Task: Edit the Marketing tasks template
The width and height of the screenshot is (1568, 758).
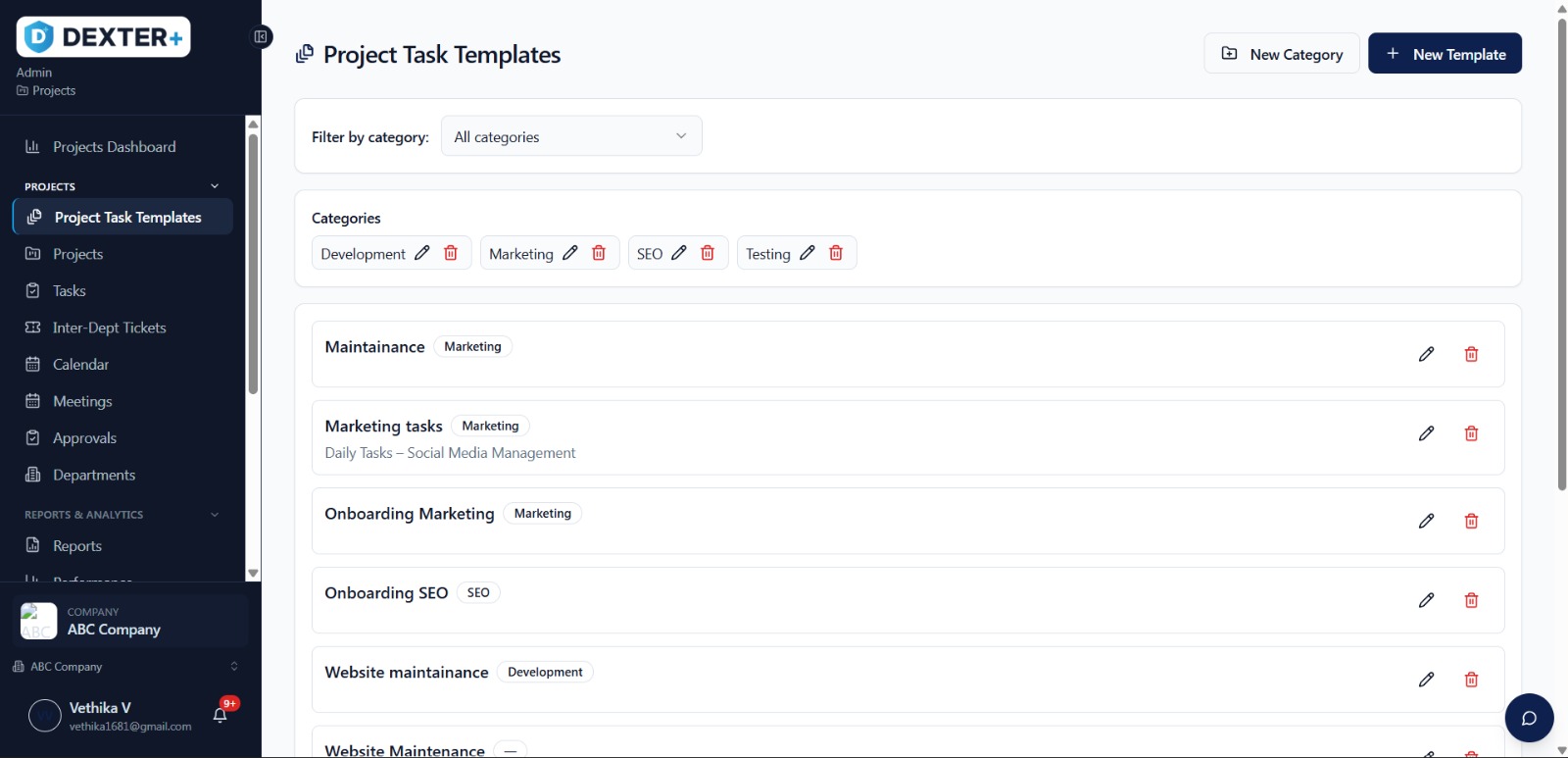Action: click(1427, 433)
